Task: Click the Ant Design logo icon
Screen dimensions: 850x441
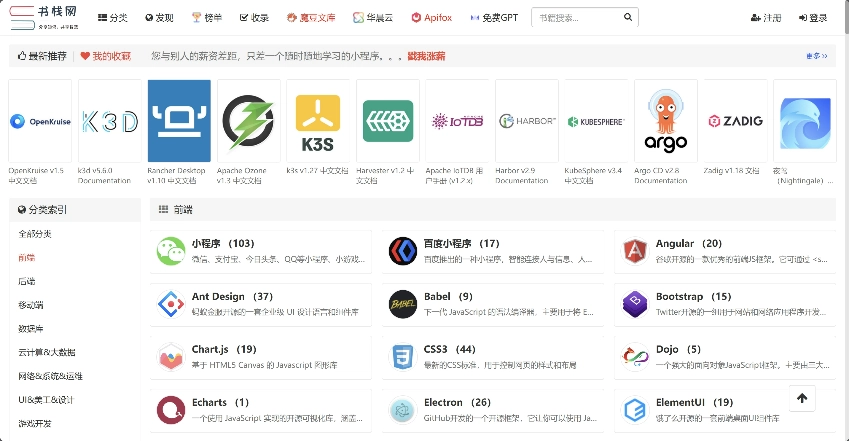Action: click(x=171, y=304)
